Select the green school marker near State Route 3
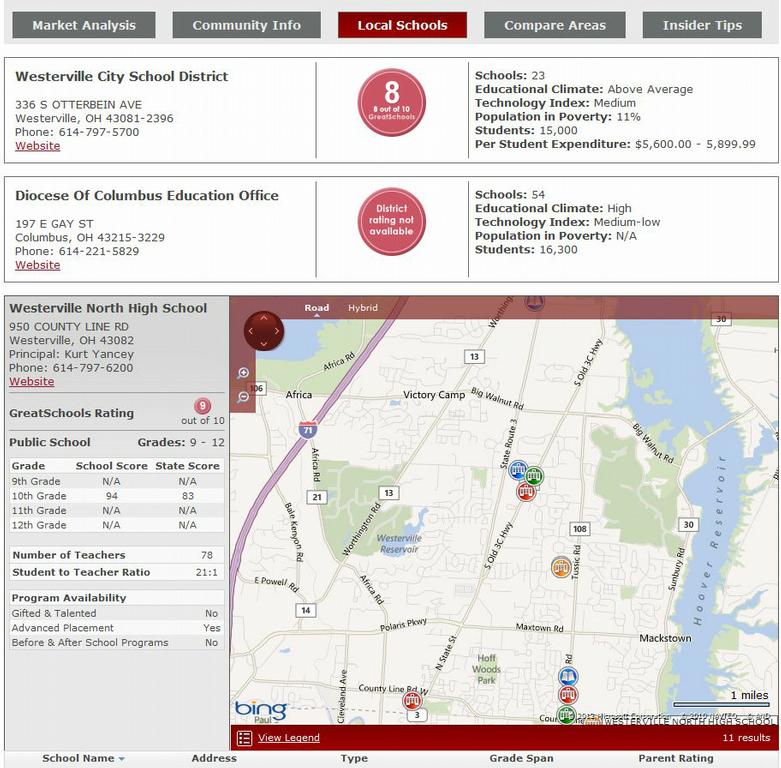The width and height of the screenshot is (781, 768). tap(534, 476)
